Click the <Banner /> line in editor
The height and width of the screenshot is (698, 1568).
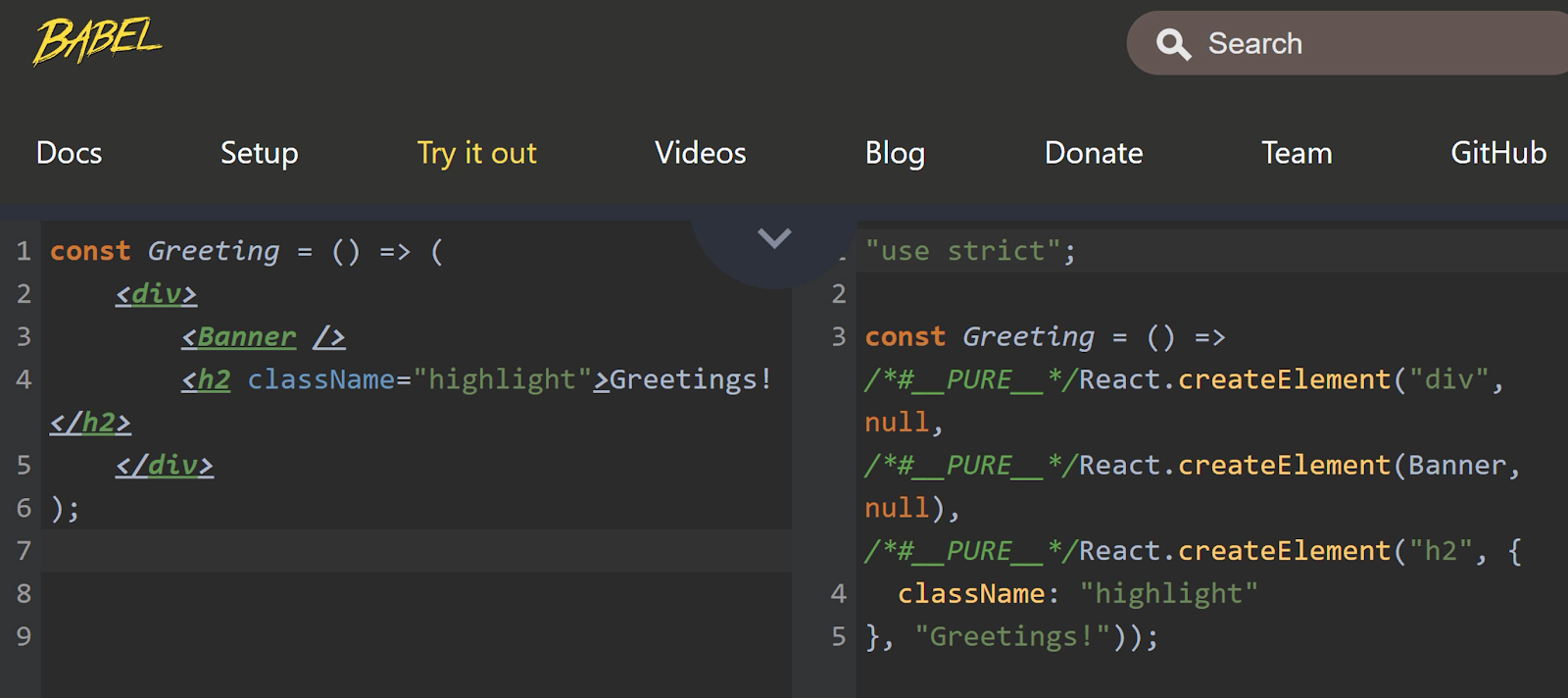point(263,337)
